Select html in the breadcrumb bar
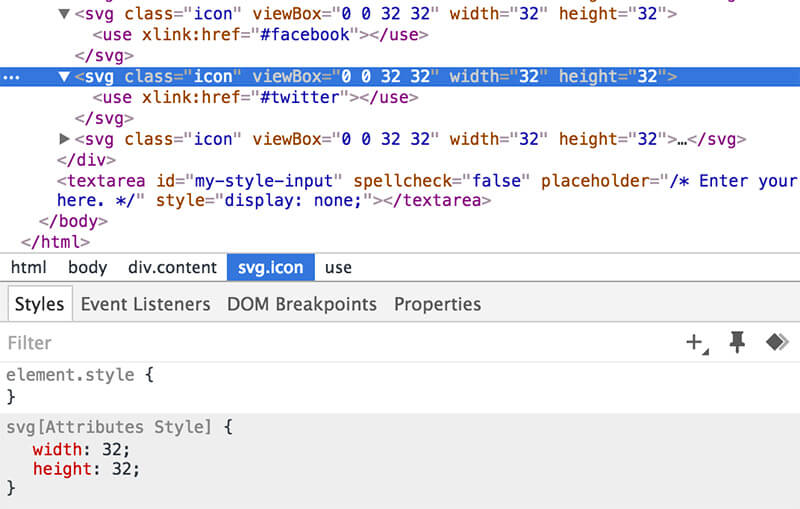The image size is (800, 509). (28, 267)
